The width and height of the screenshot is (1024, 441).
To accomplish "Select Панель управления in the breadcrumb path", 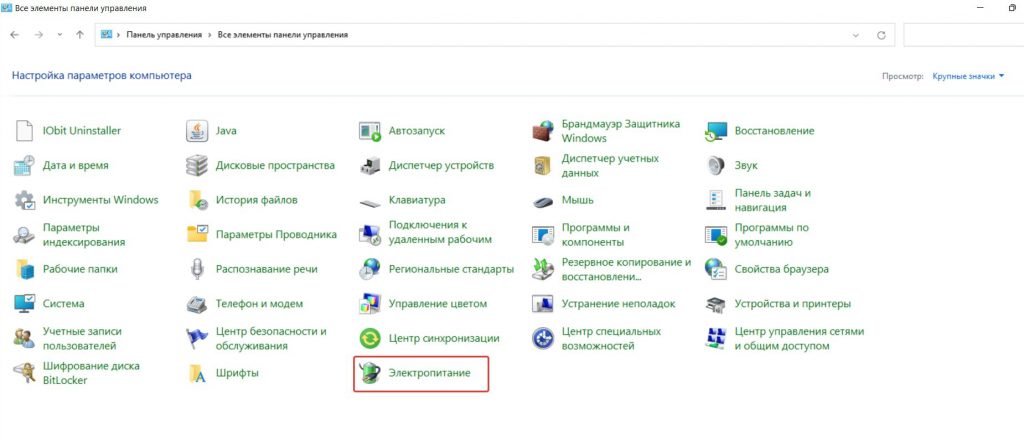I will [164, 35].
